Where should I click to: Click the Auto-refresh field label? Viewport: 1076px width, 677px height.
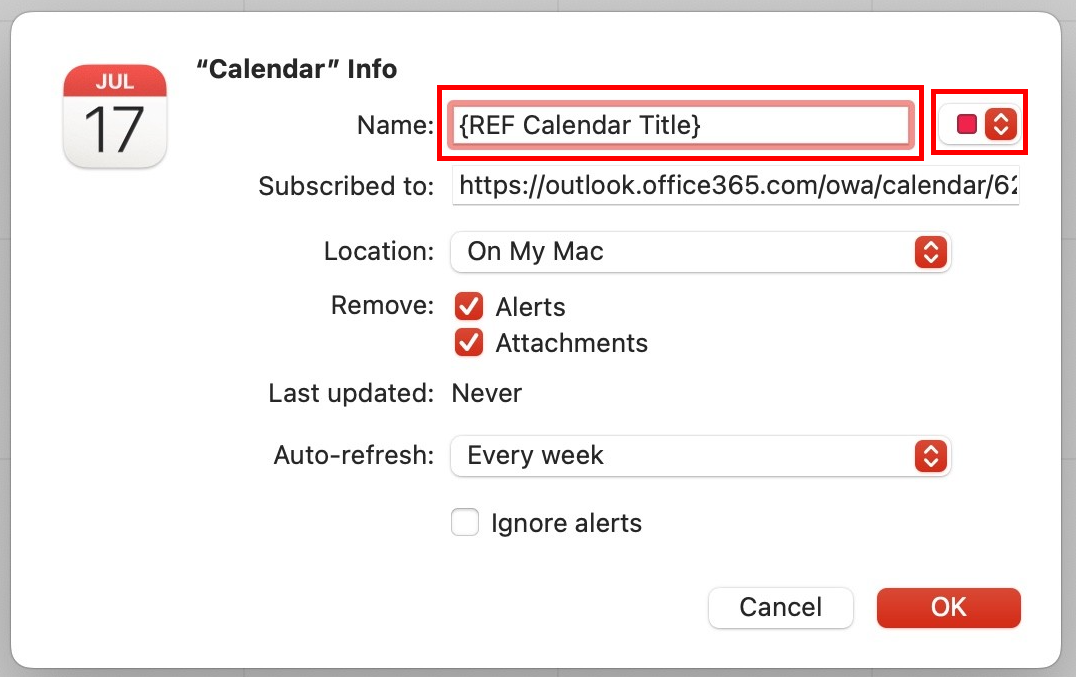tap(354, 456)
